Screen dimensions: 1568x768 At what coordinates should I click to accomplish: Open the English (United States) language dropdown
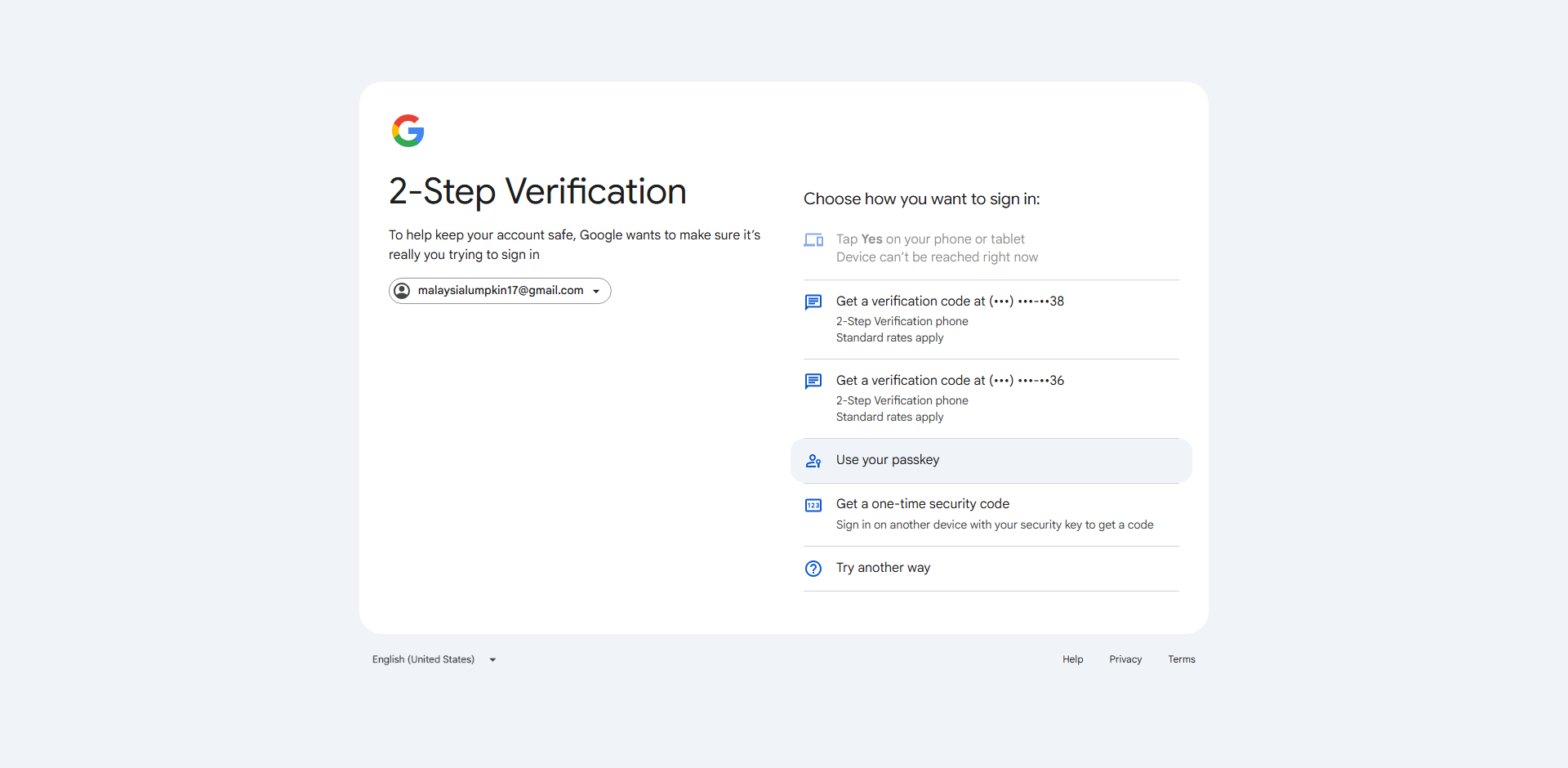coord(434,659)
